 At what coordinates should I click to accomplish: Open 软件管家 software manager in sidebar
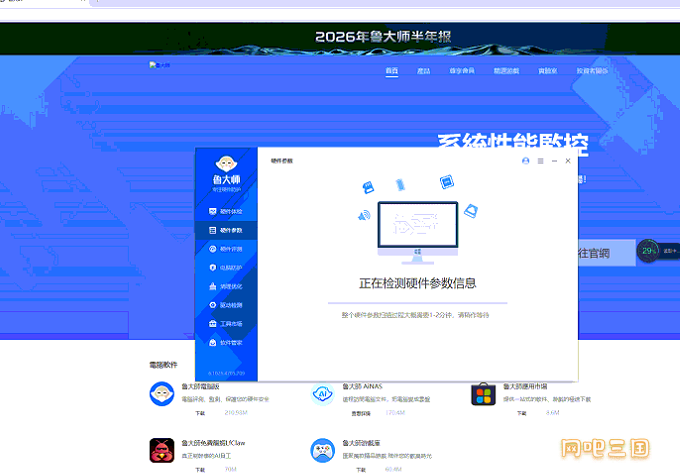coord(226,343)
